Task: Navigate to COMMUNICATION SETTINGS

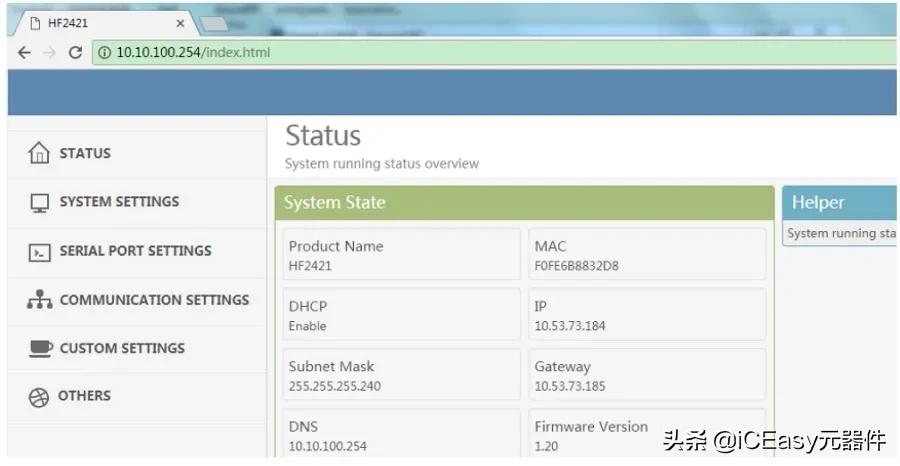Action: (x=137, y=300)
